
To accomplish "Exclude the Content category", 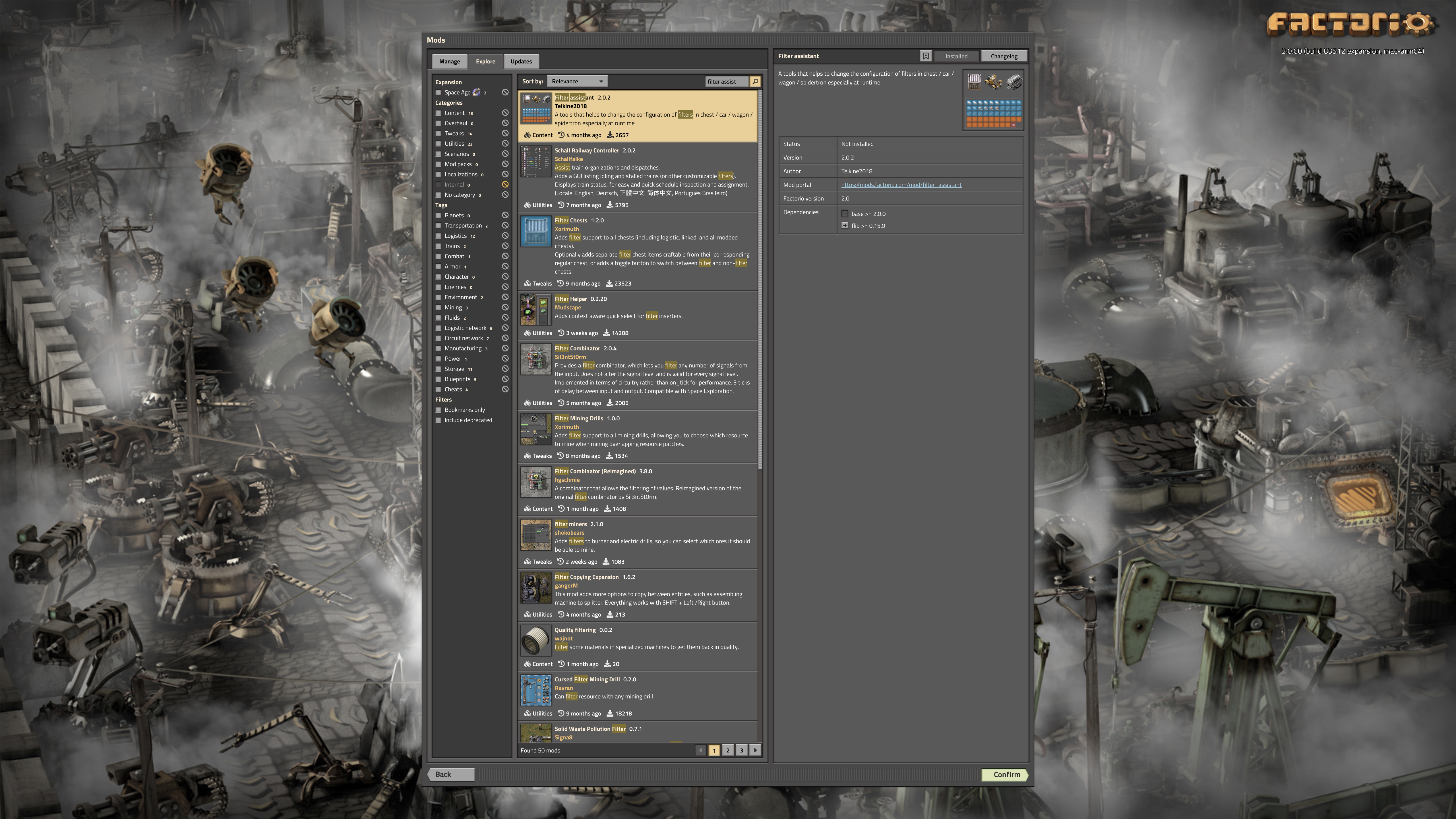I will [x=505, y=113].
